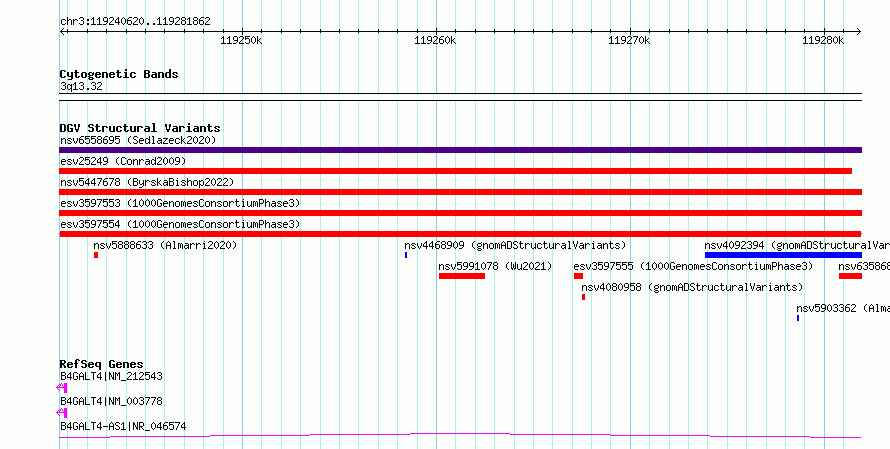Click the 119260k ruler position label

click(x=435, y=41)
